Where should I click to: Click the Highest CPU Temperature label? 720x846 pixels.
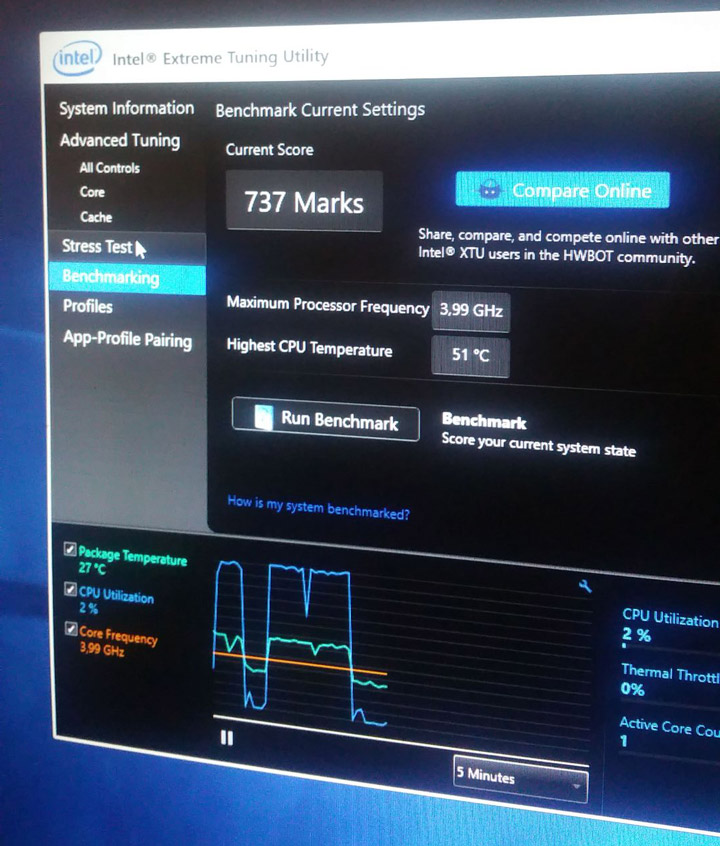click(309, 347)
